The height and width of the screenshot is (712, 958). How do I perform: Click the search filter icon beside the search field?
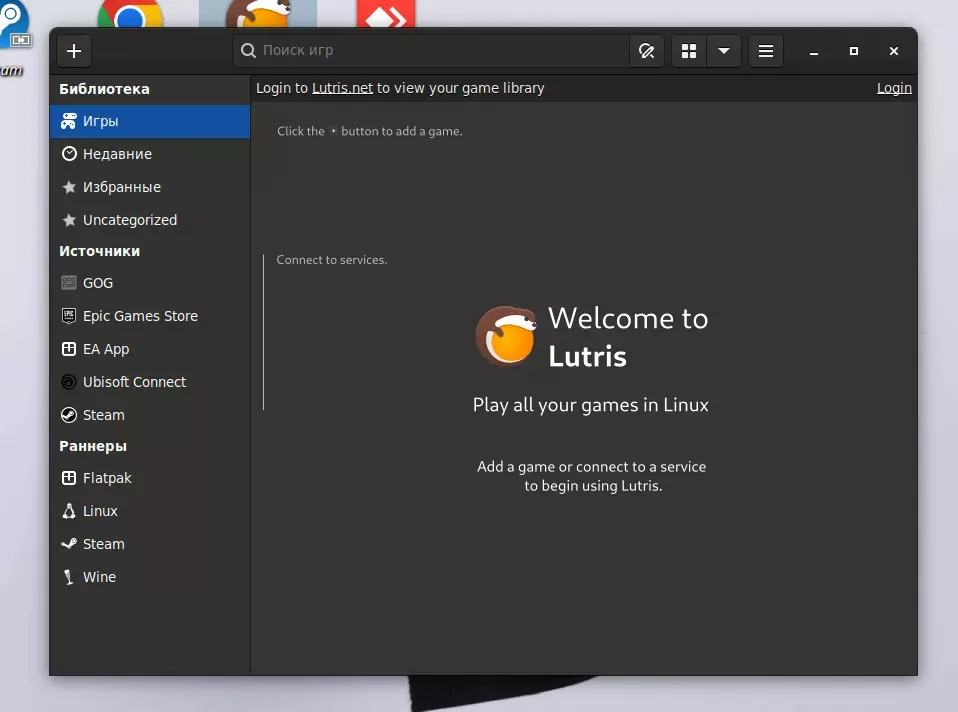646,51
